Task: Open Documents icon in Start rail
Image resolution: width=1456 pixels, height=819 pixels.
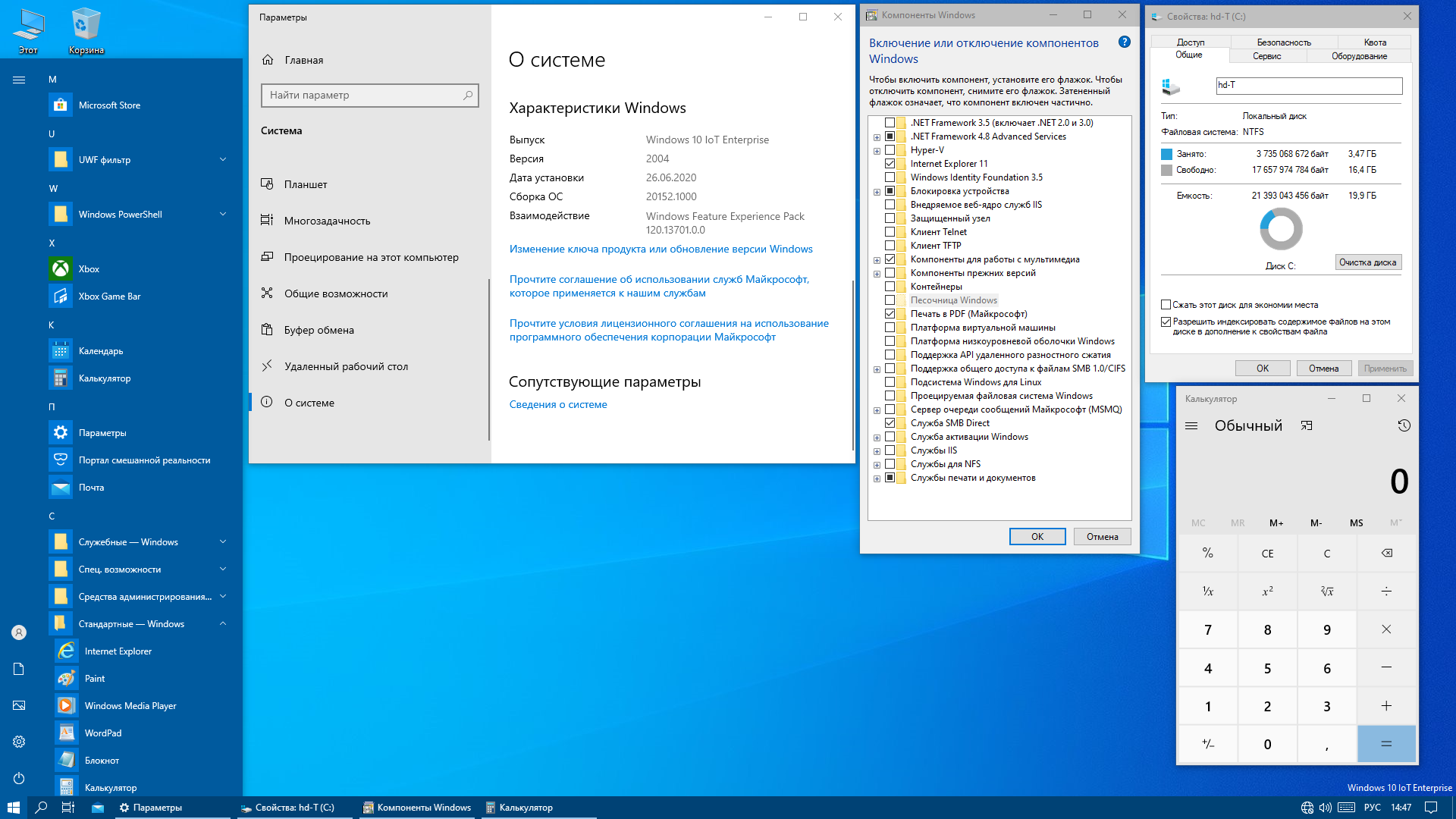Action: tap(19, 669)
